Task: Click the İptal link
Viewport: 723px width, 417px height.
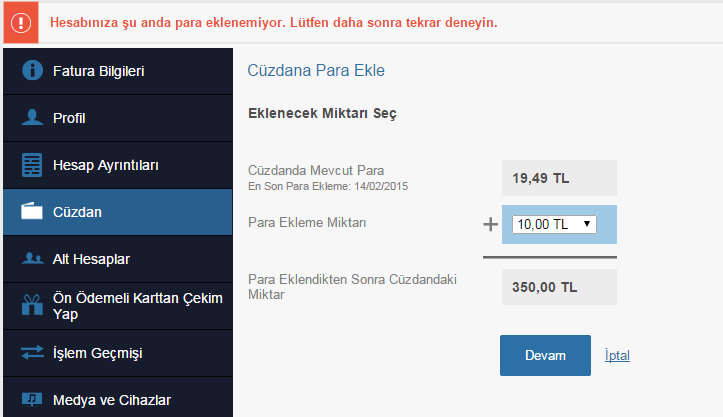Action: (617, 355)
